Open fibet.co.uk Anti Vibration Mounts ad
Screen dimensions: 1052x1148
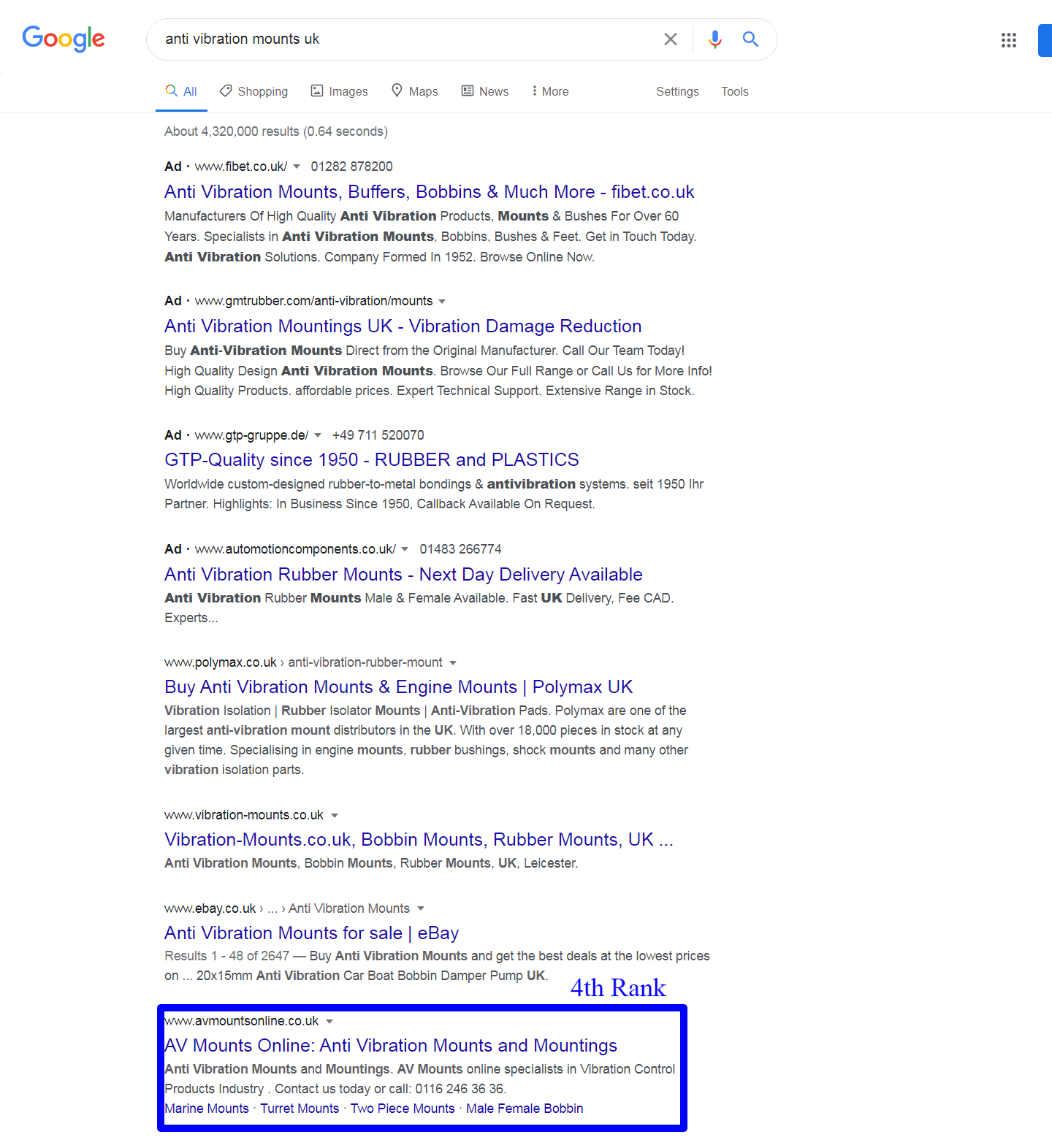pyautogui.click(x=430, y=192)
